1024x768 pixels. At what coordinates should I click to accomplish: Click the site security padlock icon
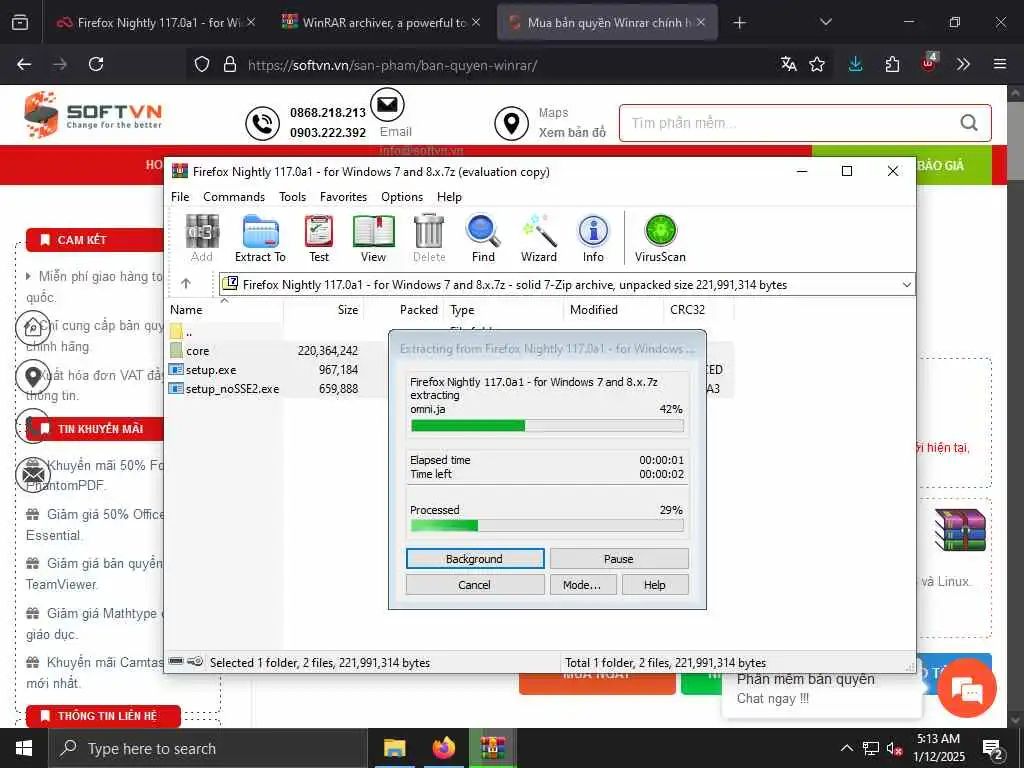click(229, 64)
